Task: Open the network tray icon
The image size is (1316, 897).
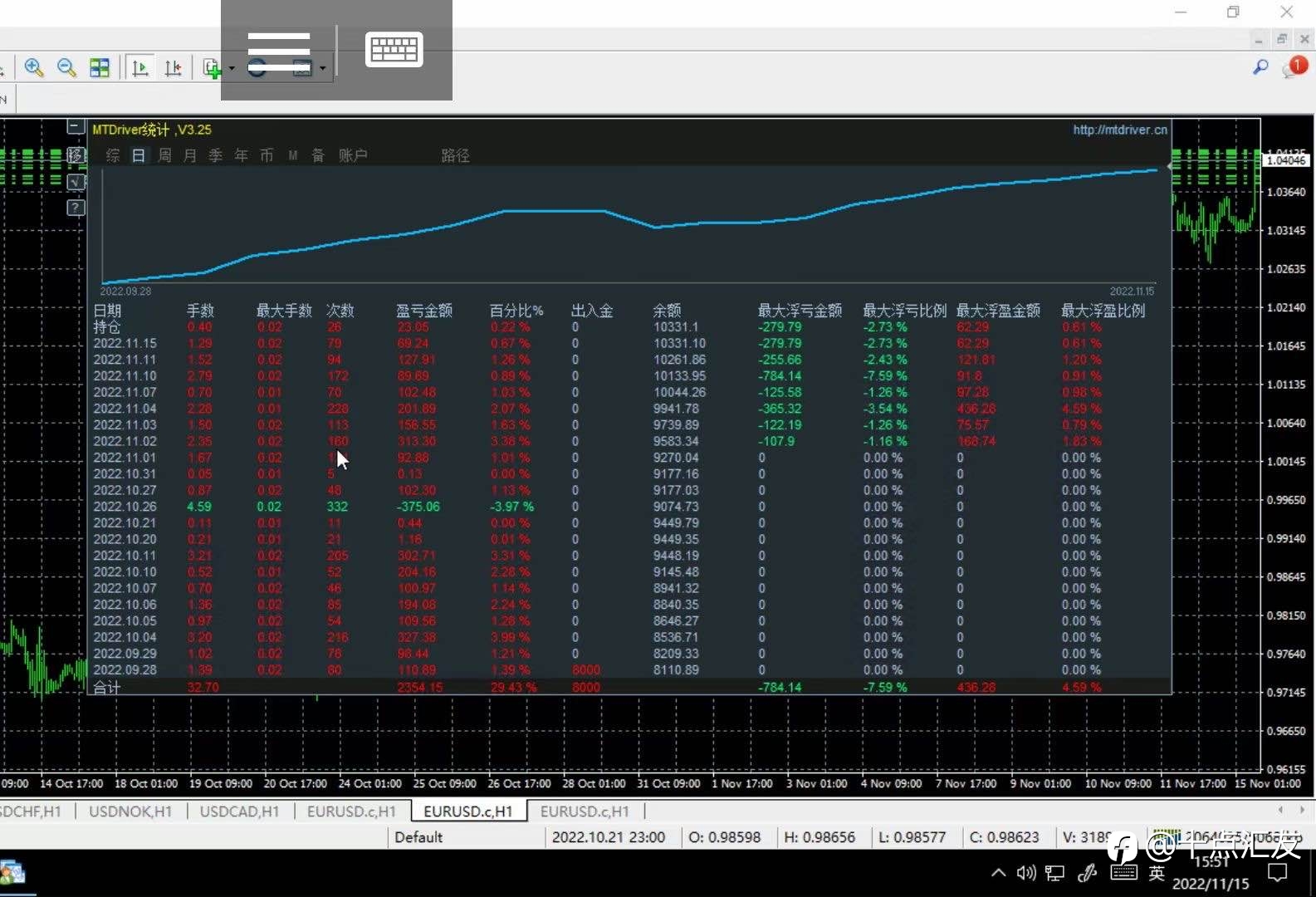Action: click(1054, 873)
